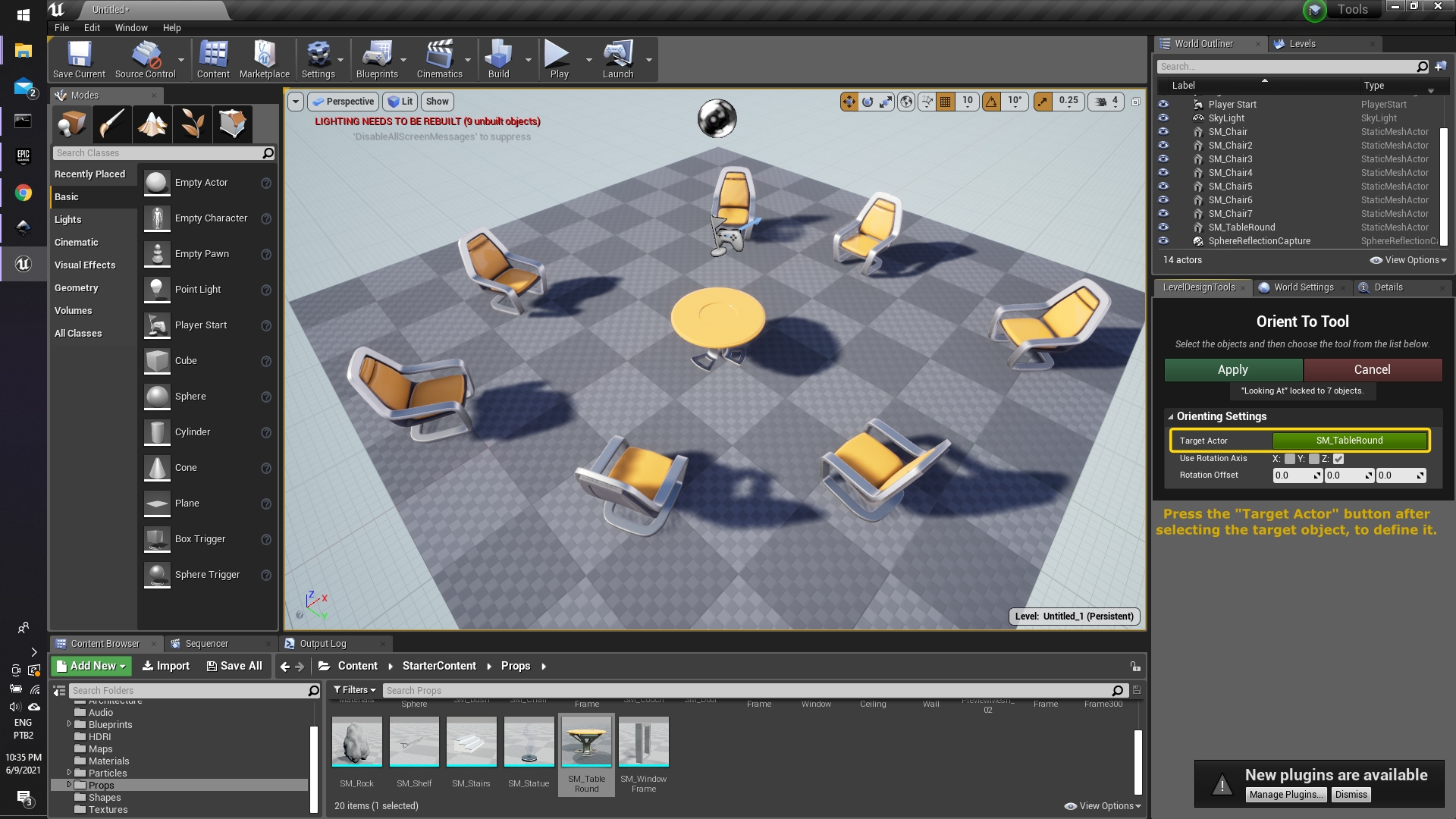Open the Window menu
The height and width of the screenshot is (819, 1456).
[130, 27]
